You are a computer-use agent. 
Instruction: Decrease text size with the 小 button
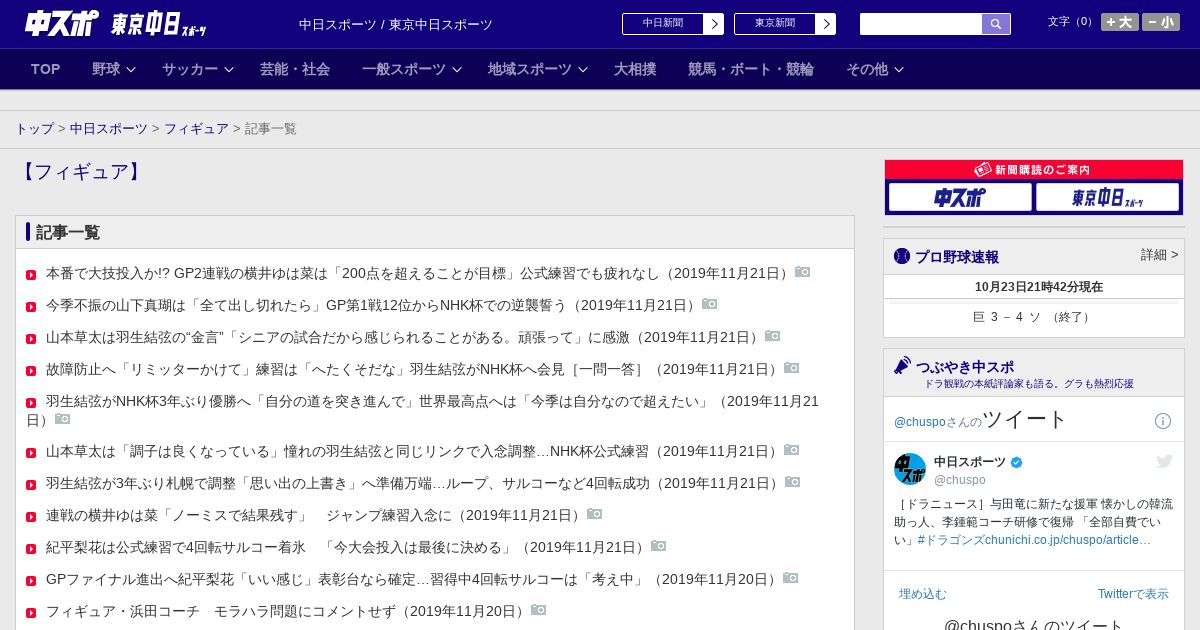(1161, 22)
